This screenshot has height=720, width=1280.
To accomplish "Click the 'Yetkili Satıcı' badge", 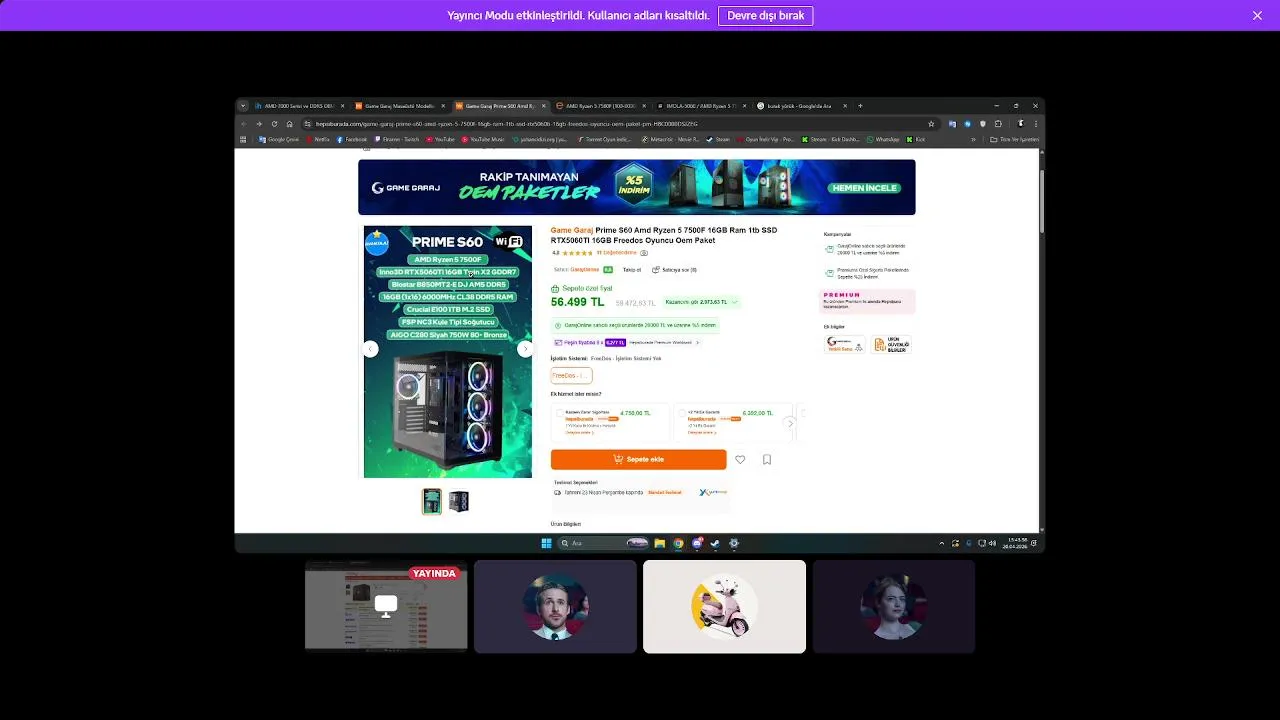I will pyautogui.click(x=845, y=344).
